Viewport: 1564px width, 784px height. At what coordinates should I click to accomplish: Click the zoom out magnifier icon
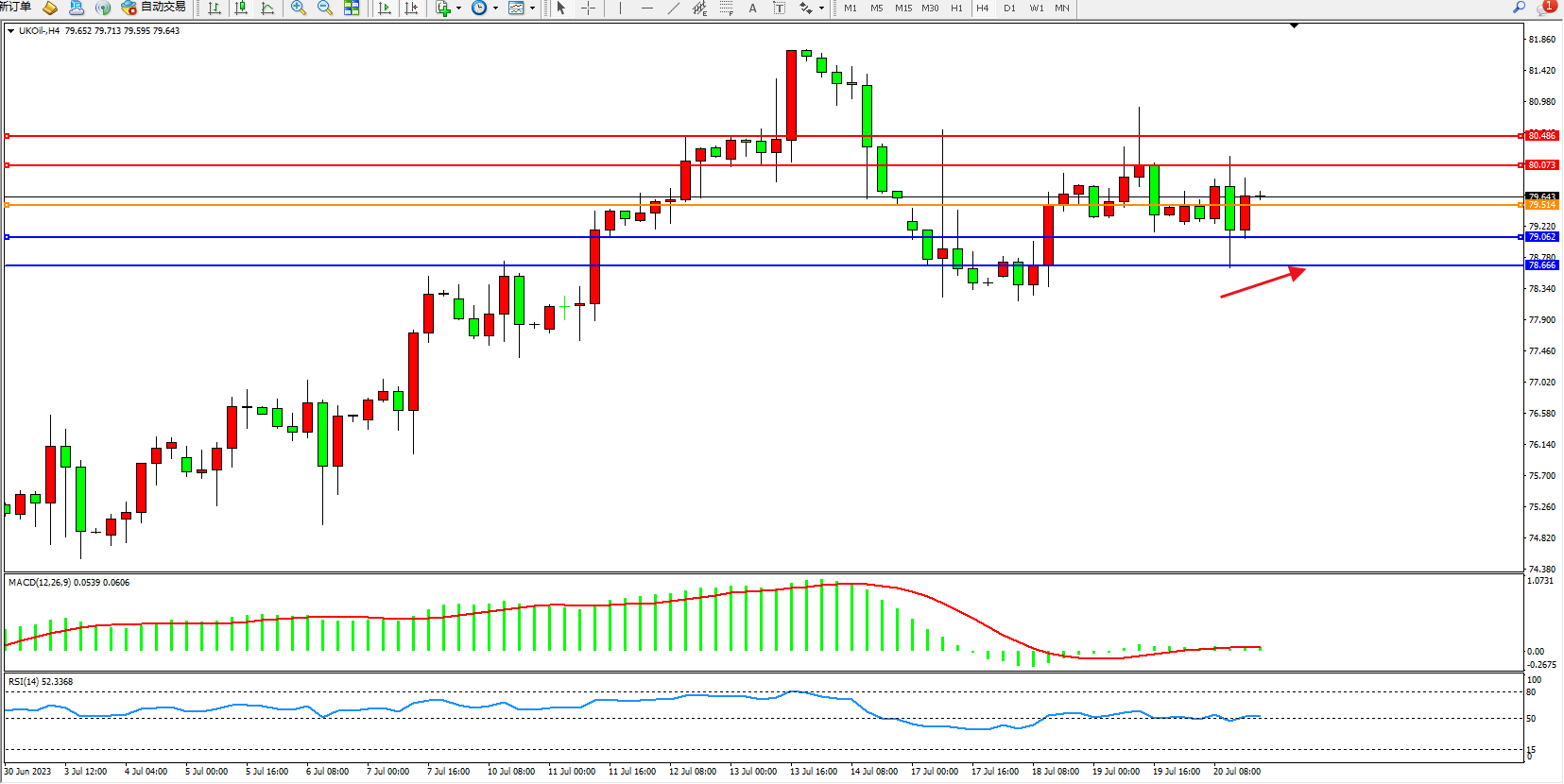[x=325, y=8]
